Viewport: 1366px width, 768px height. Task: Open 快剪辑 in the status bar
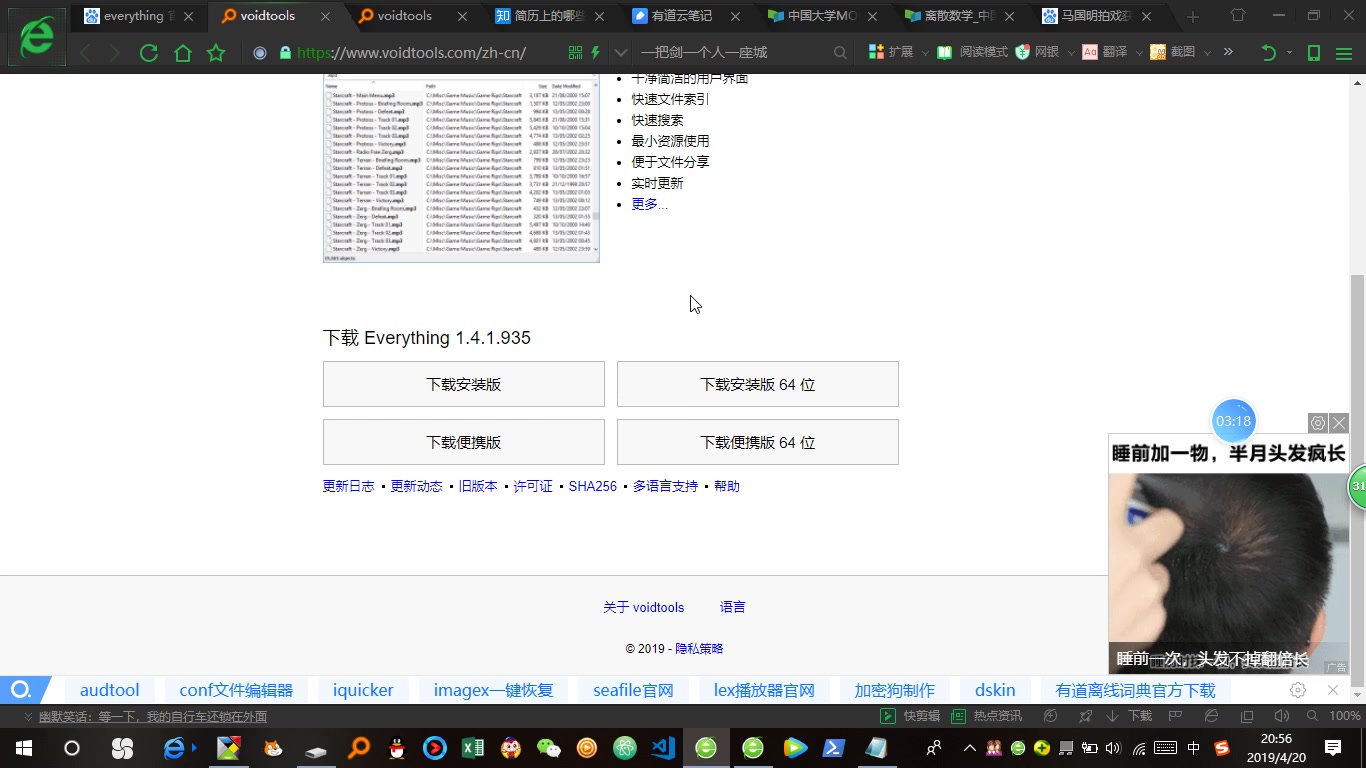pos(910,716)
